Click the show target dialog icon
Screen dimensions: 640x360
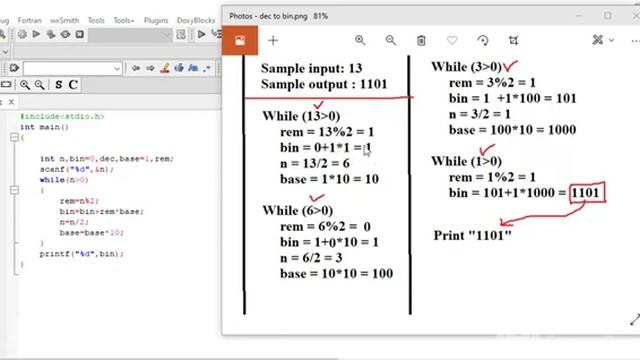(x=181, y=35)
